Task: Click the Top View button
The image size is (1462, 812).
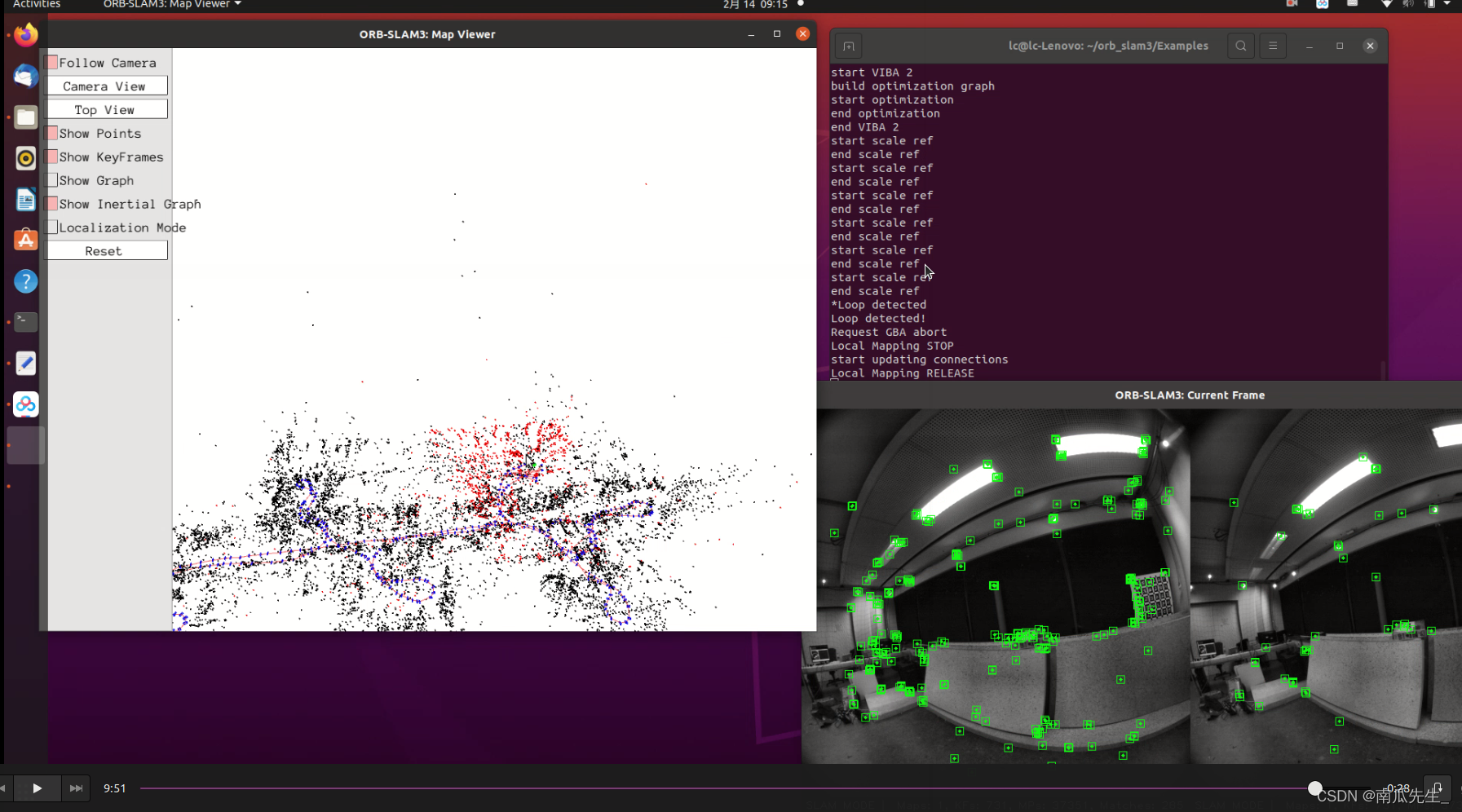Action: [107, 110]
